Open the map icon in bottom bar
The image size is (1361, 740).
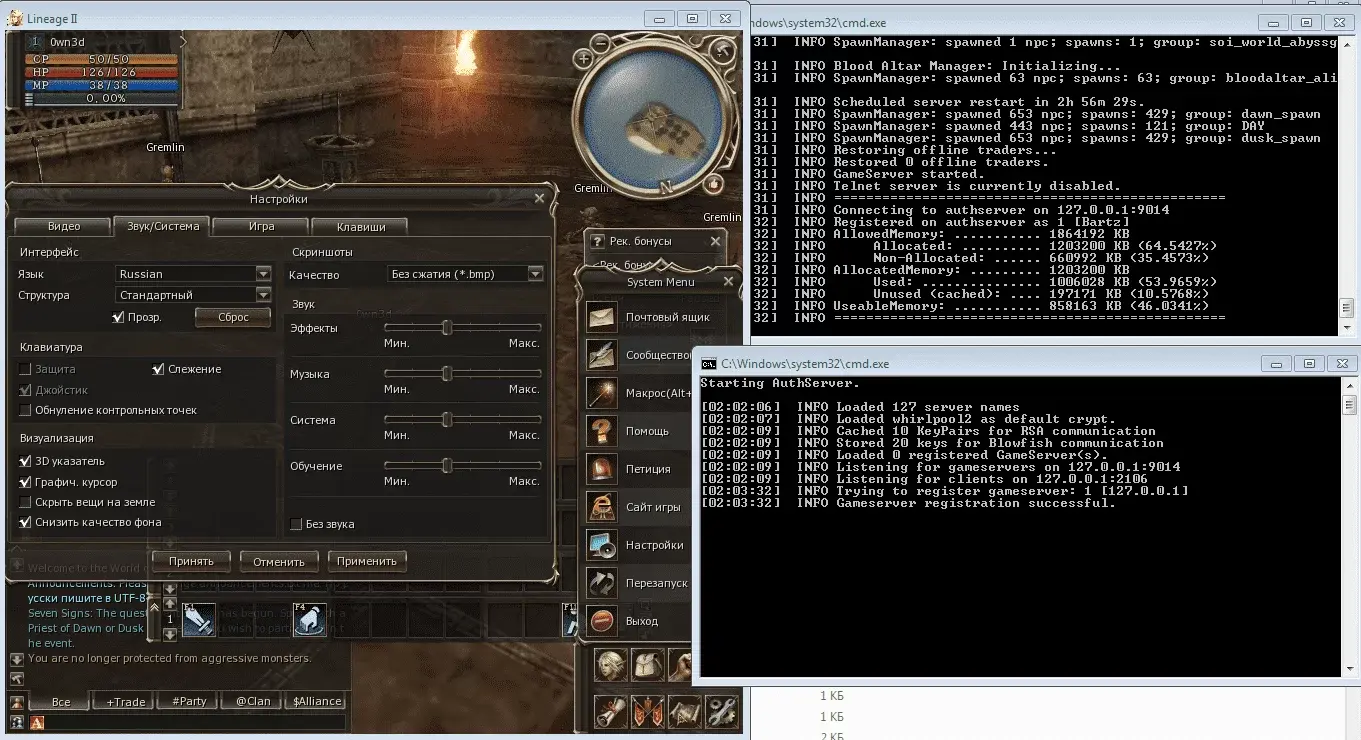pos(685,710)
